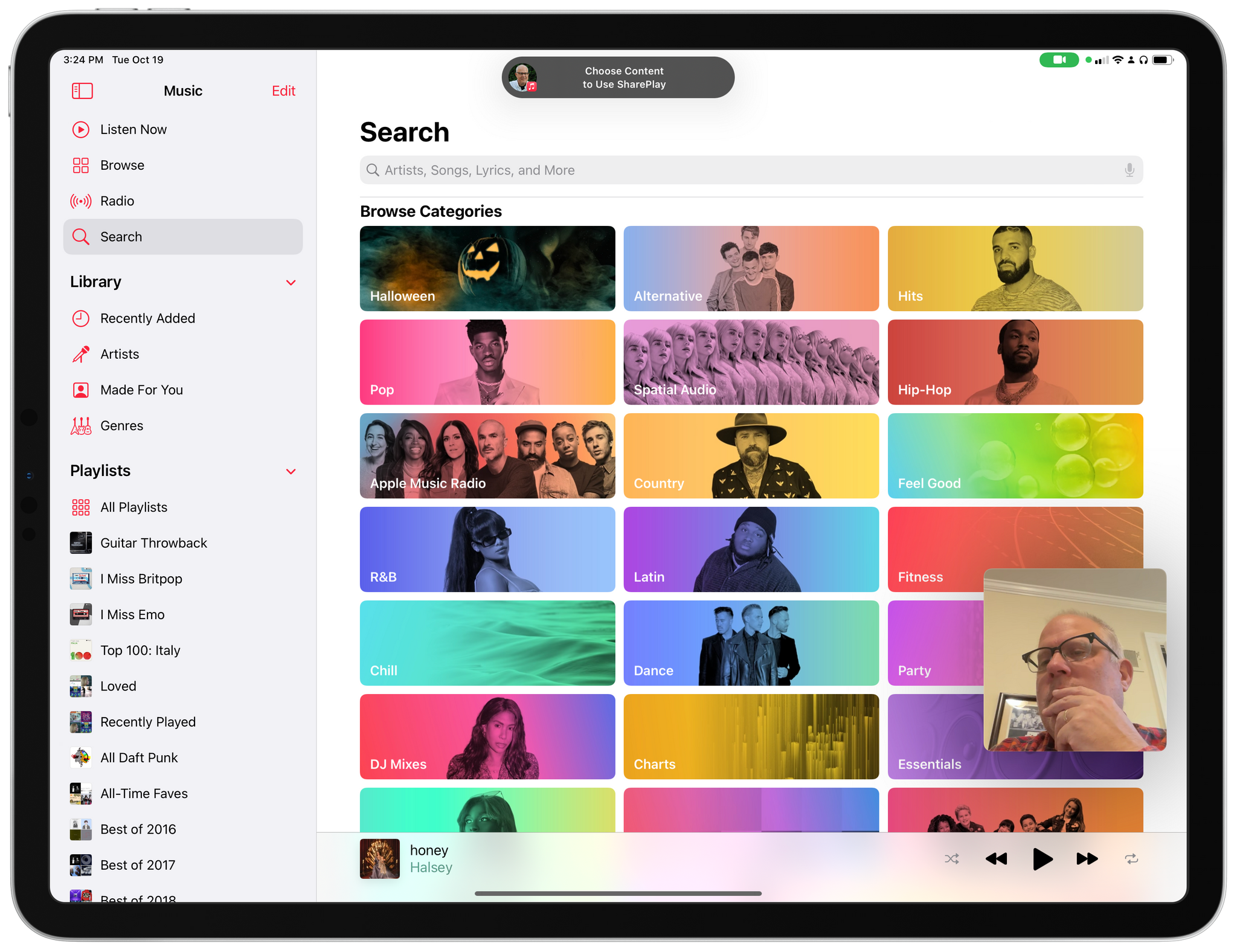This screenshot has width=1237, height=952.
Task: Tap the Radio broadcast icon
Action: point(81,201)
